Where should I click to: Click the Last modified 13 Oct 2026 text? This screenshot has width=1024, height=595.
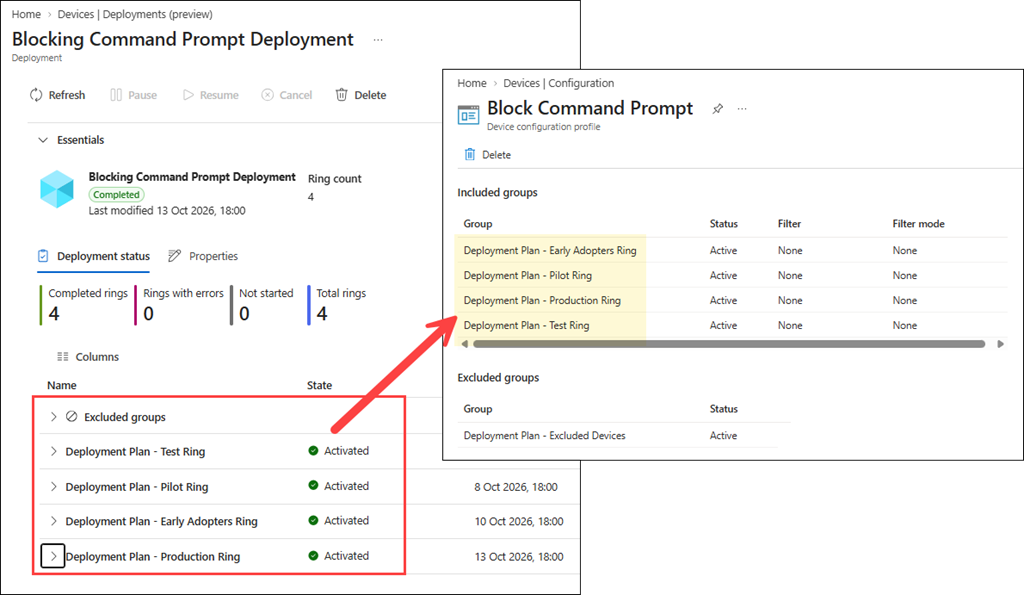pyautogui.click(x=167, y=211)
